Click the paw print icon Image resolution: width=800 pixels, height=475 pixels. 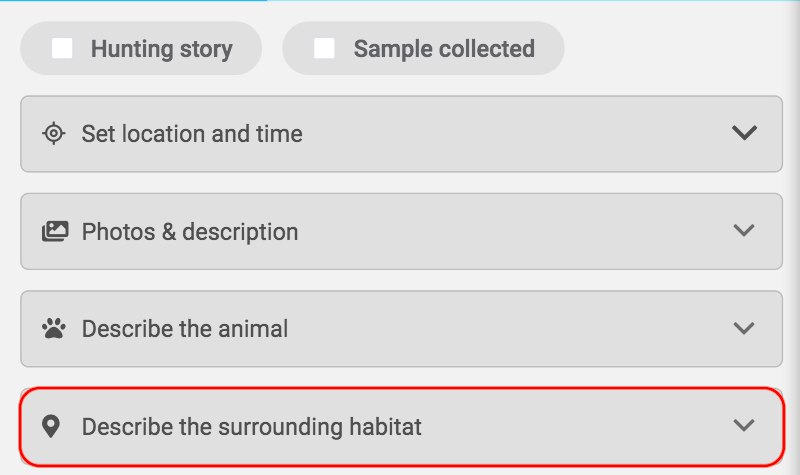52,328
